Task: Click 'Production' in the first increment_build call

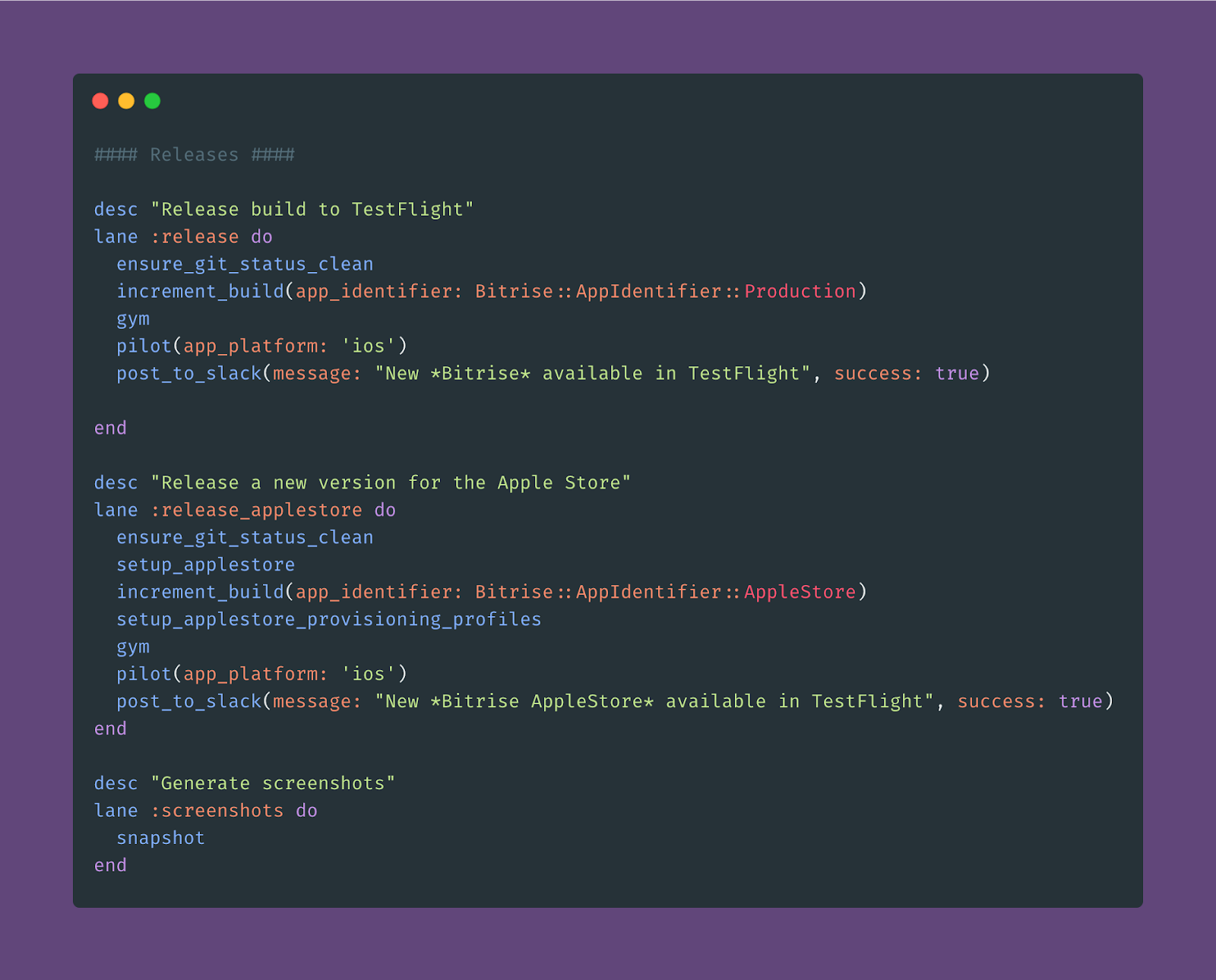Action: tap(800, 292)
